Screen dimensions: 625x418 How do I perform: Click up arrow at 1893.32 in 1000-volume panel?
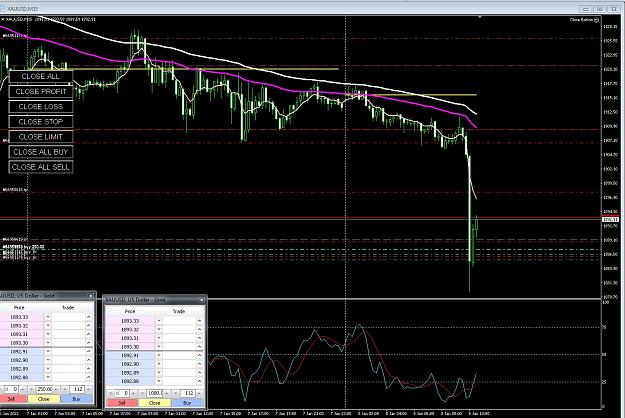[x=199, y=330]
